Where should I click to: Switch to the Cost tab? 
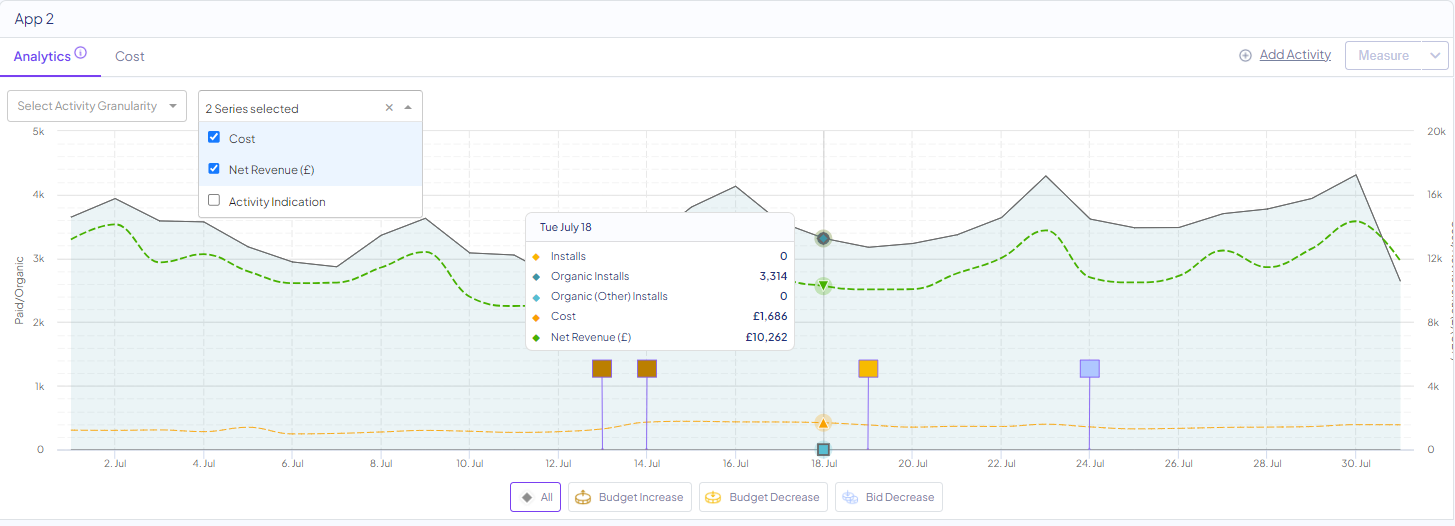(130, 57)
